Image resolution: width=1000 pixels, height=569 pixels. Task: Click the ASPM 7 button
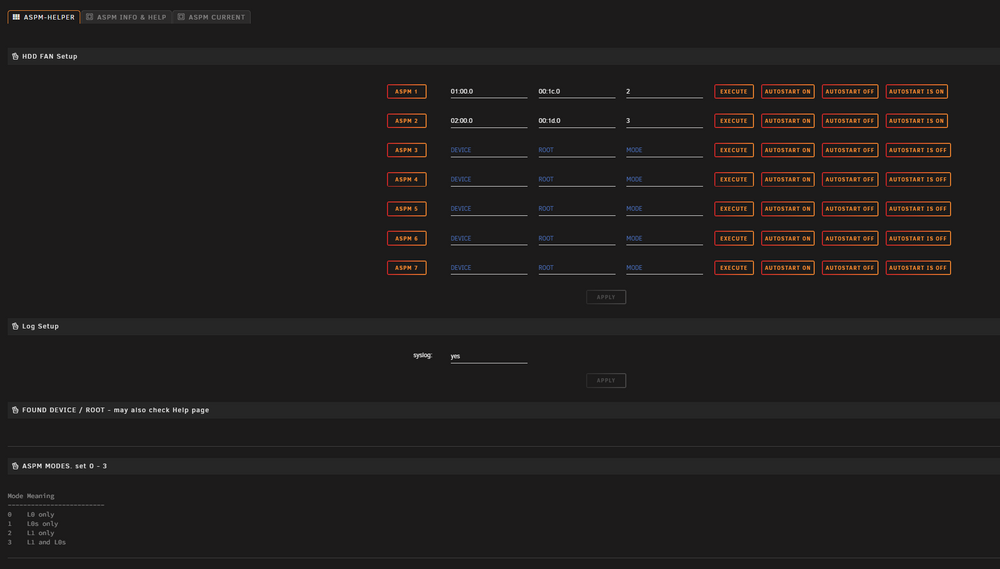406,267
